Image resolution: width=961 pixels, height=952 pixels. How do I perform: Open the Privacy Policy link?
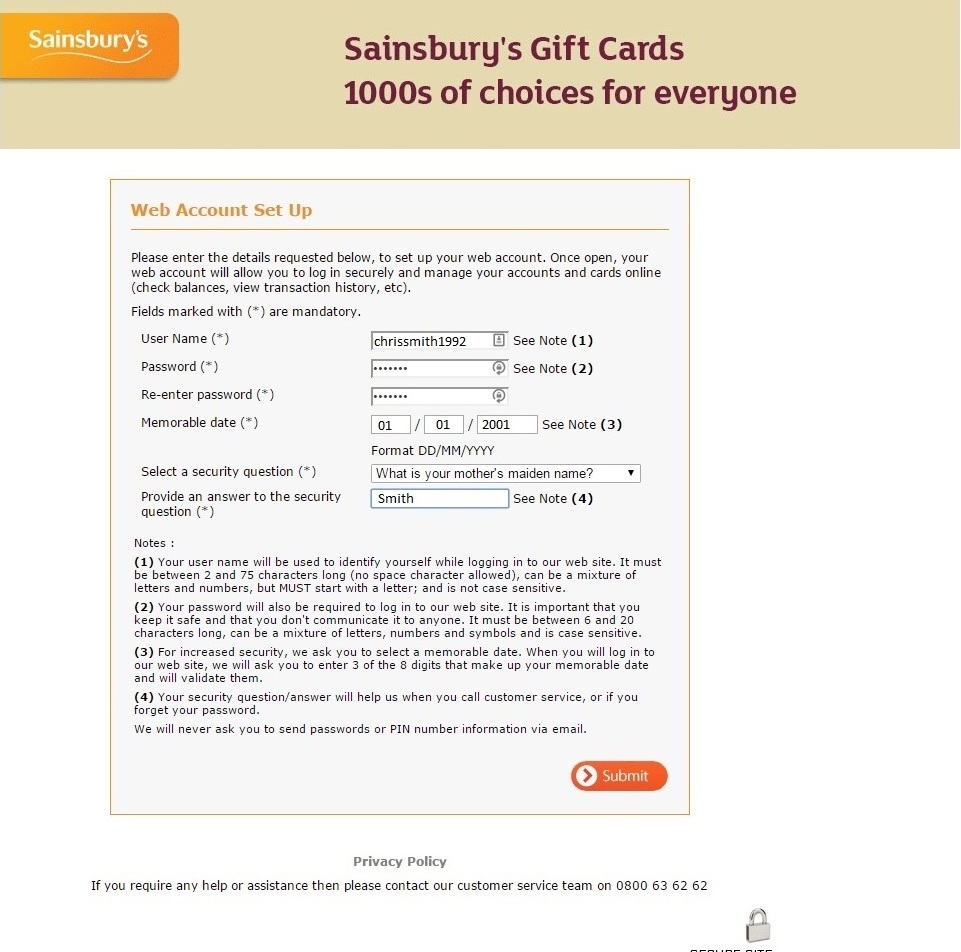point(400,861)
